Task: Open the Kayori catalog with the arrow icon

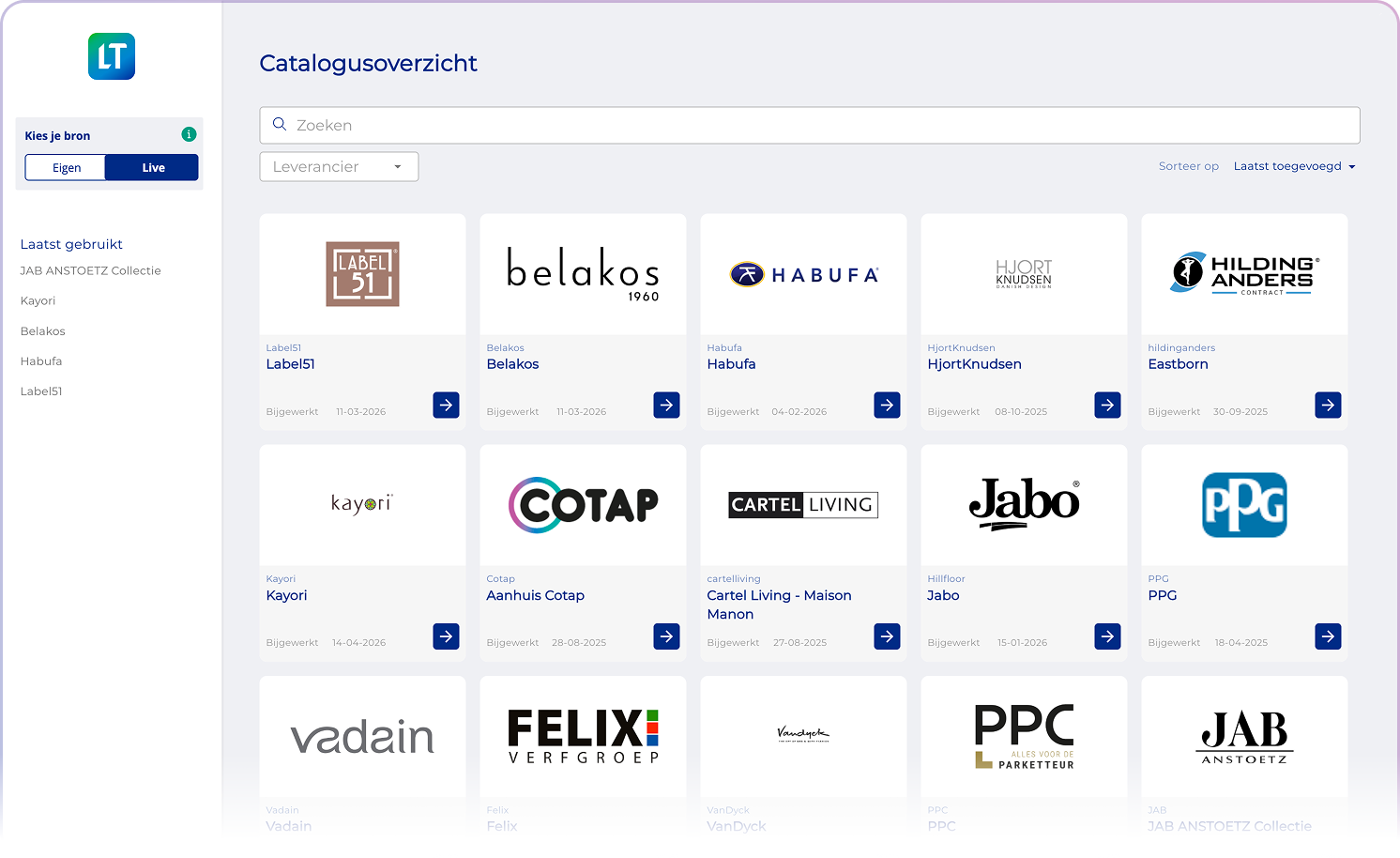Action: (446, 636)
